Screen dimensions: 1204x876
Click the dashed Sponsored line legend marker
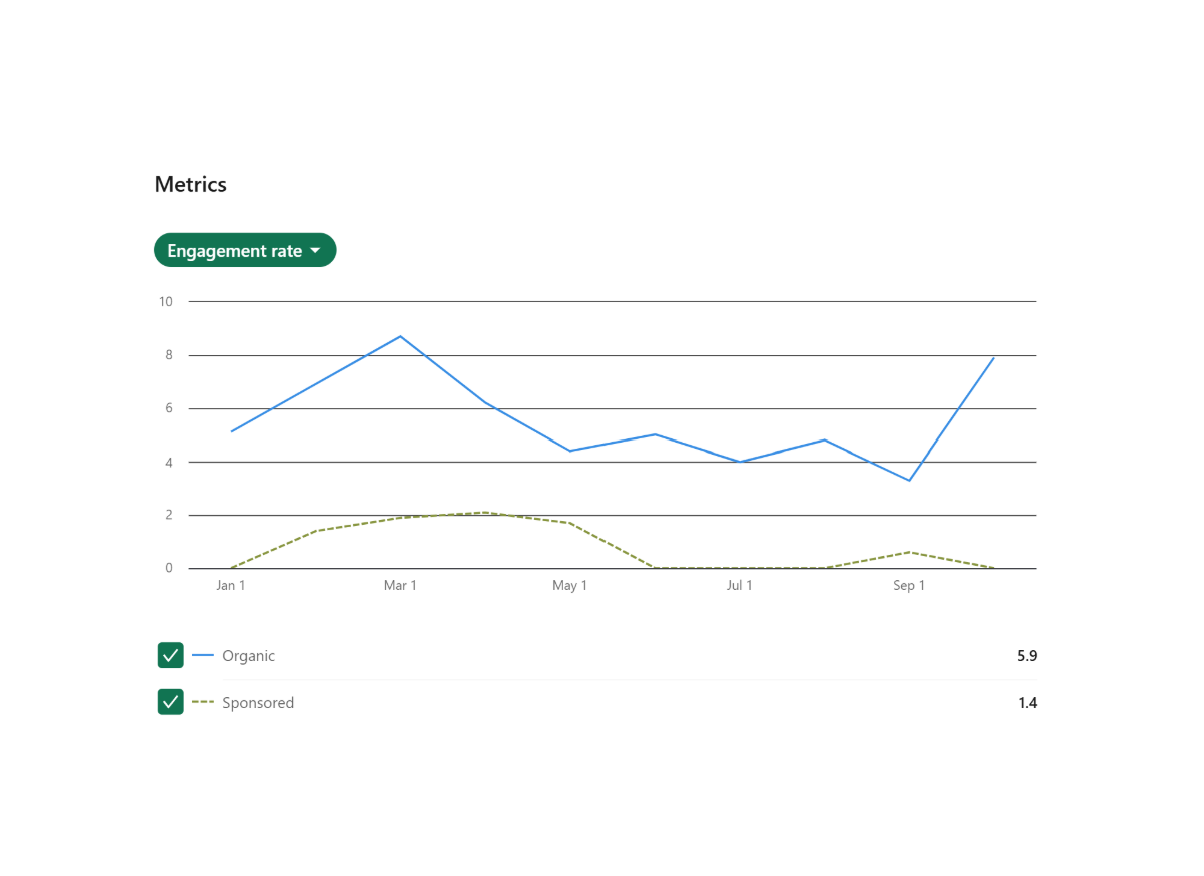(x=203, y=702)
